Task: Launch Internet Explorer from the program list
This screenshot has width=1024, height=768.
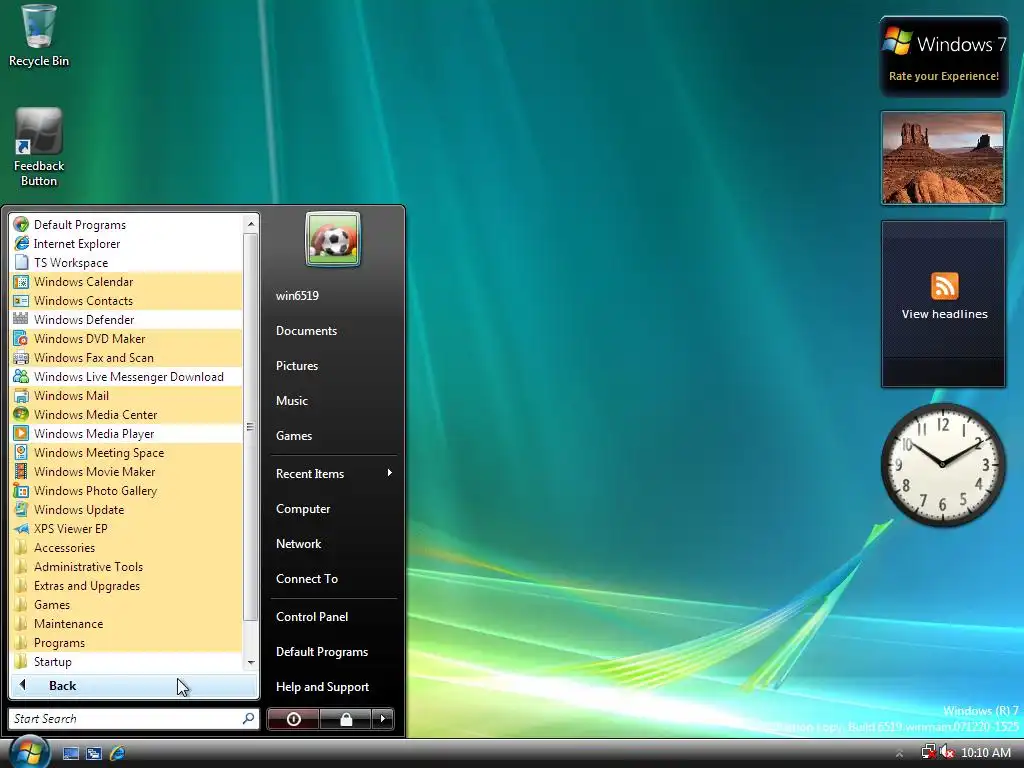Action: 127,244
